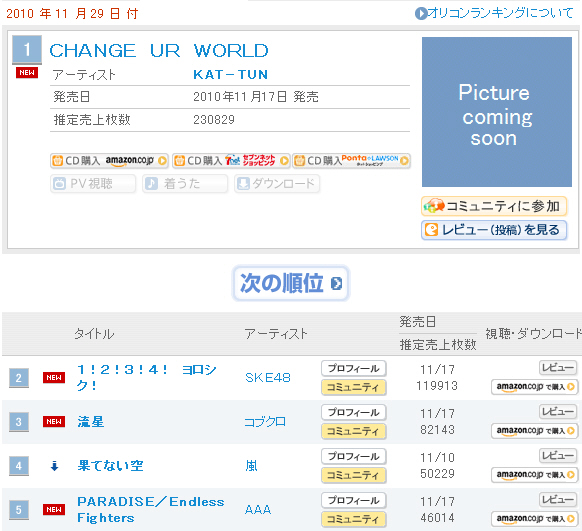
Task: Click the rank 3 number badge
Action: [x=19, y=422]
